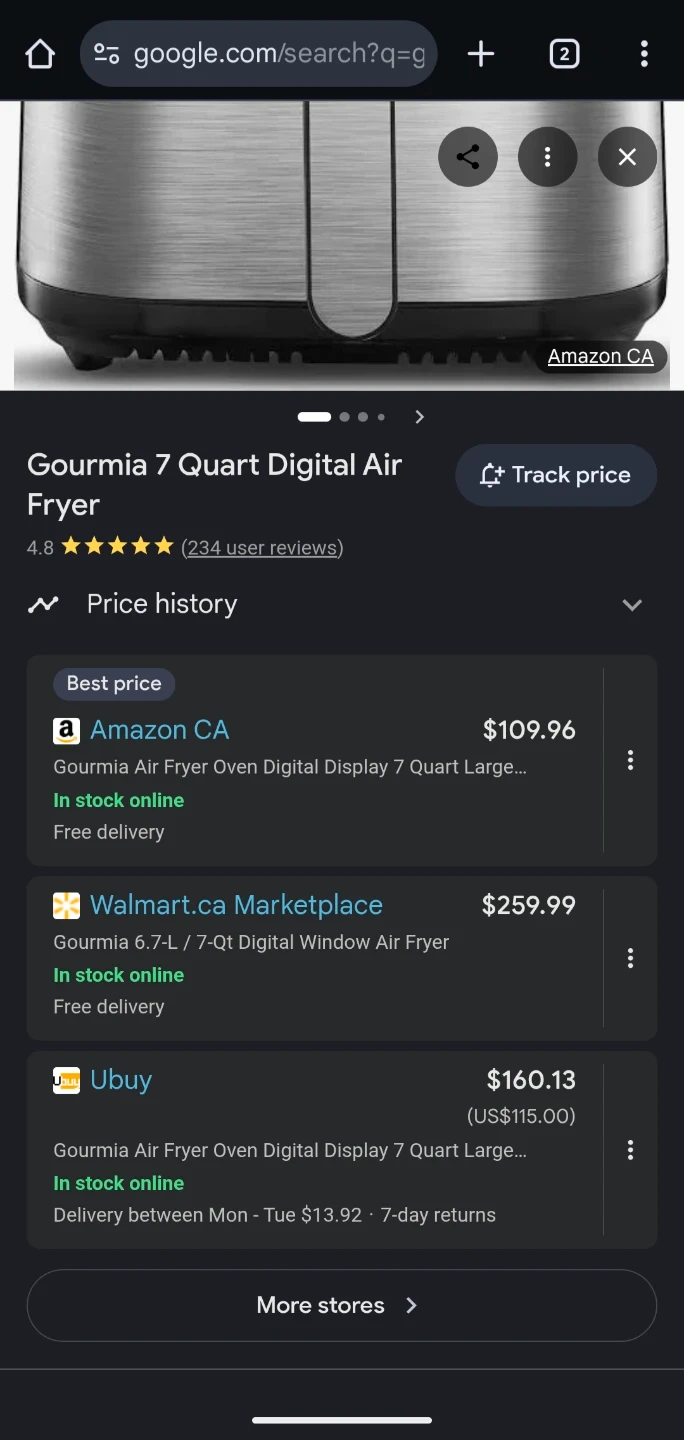The image size is (684, 1440).
Task: Open the tab switcher showing 2 tabs
Action: (x=564, y=54)
